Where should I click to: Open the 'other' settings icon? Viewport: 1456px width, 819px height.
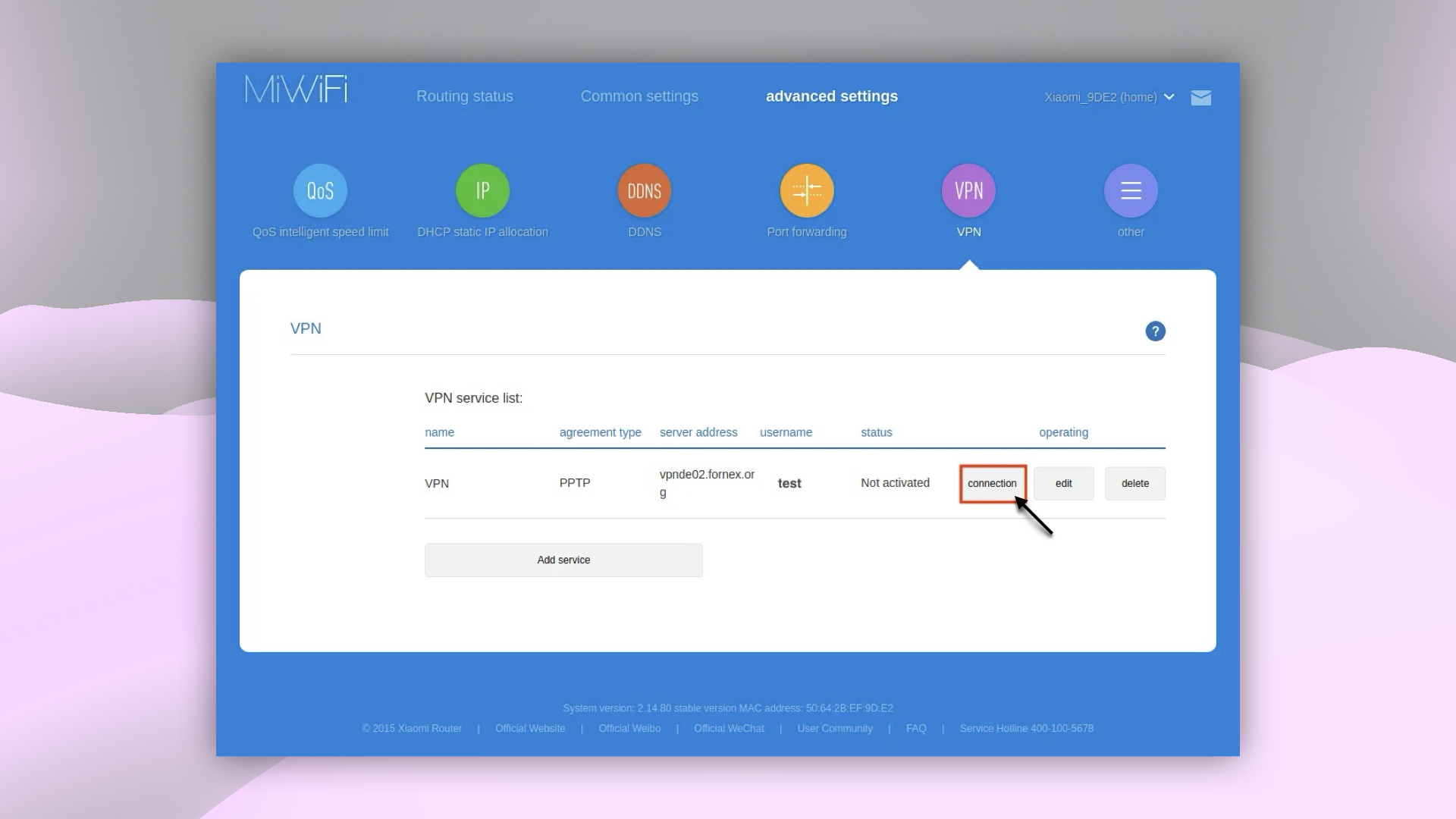[x=1131, y=190]
